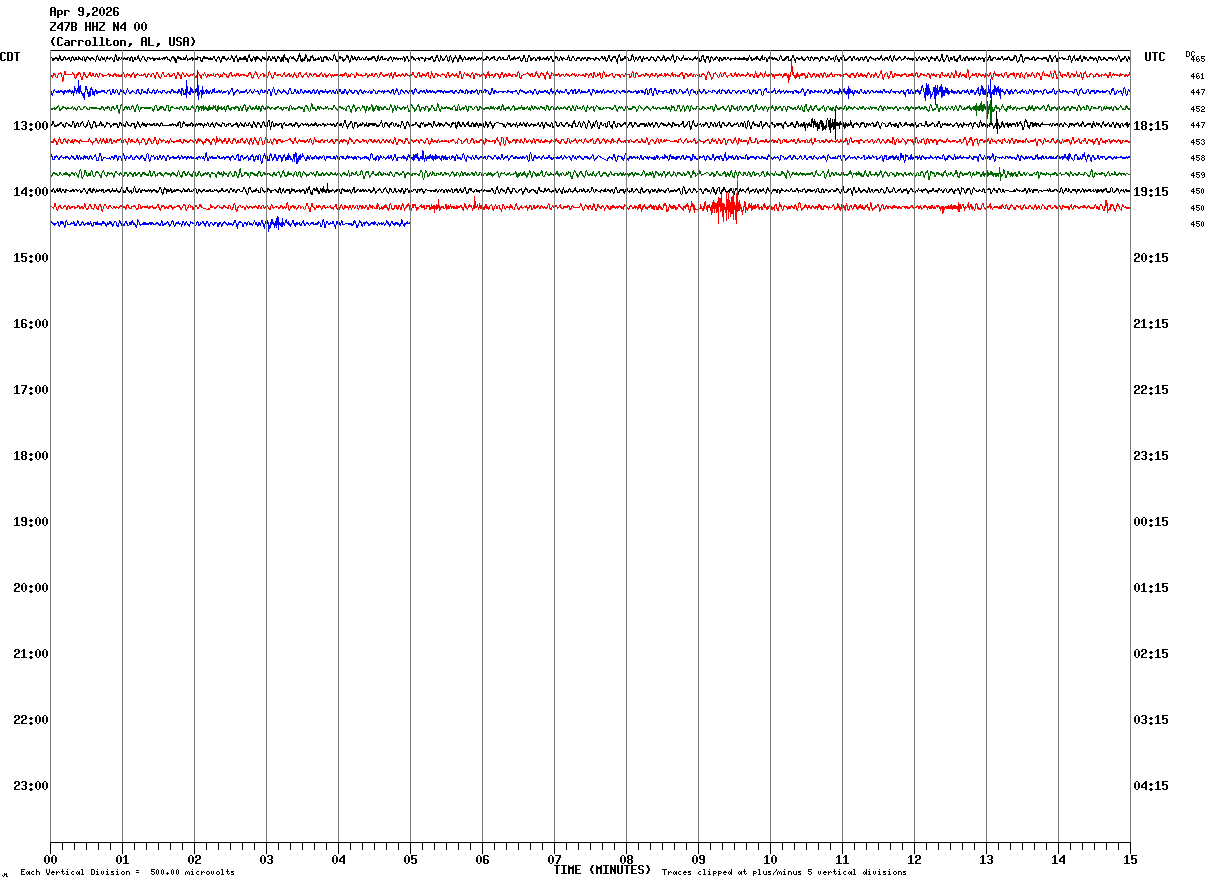Image resolution: width=1210 pixels, height=886 pixels.
Task: Click the blue trace burst past minute 12
Action: [935, 92]
